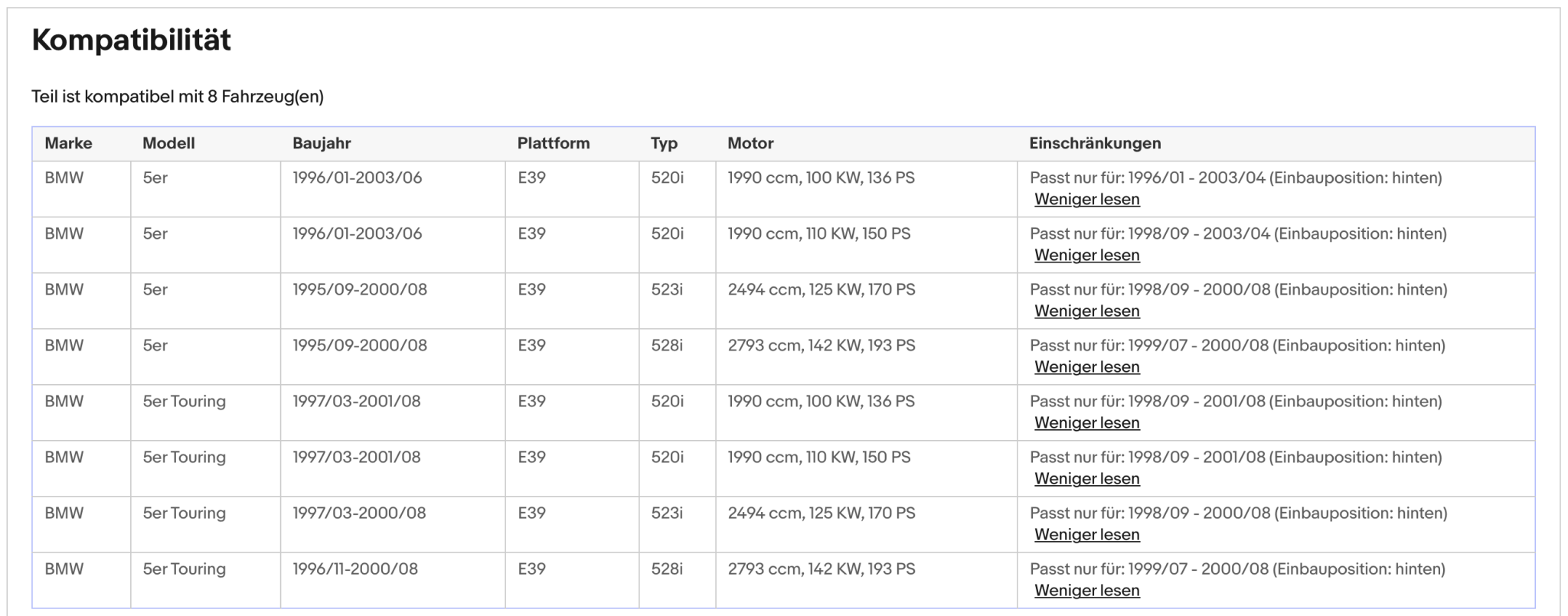
Task: Click Weniger lesen in 5er Touring 136 PS row
Action: click(x=1086, y=423)
